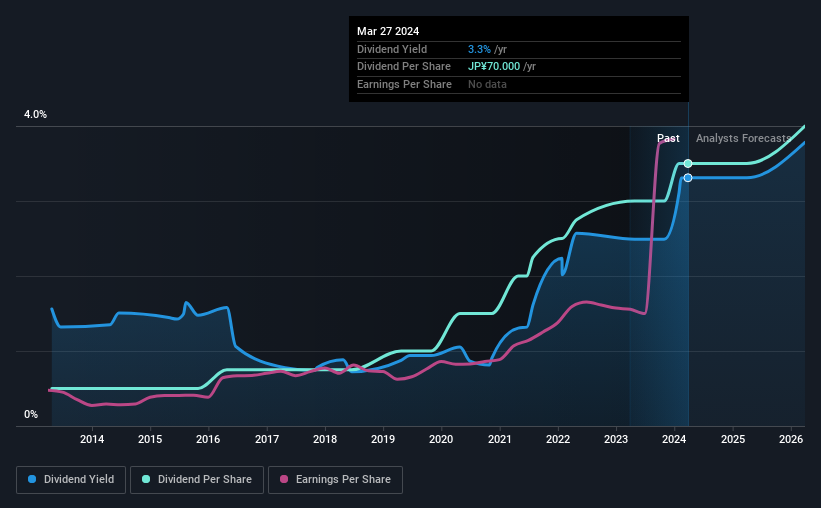The height and width of the screenshot is (508, 821).
Task: Select the 2020 x-axis label
Action: click(441, 439)
